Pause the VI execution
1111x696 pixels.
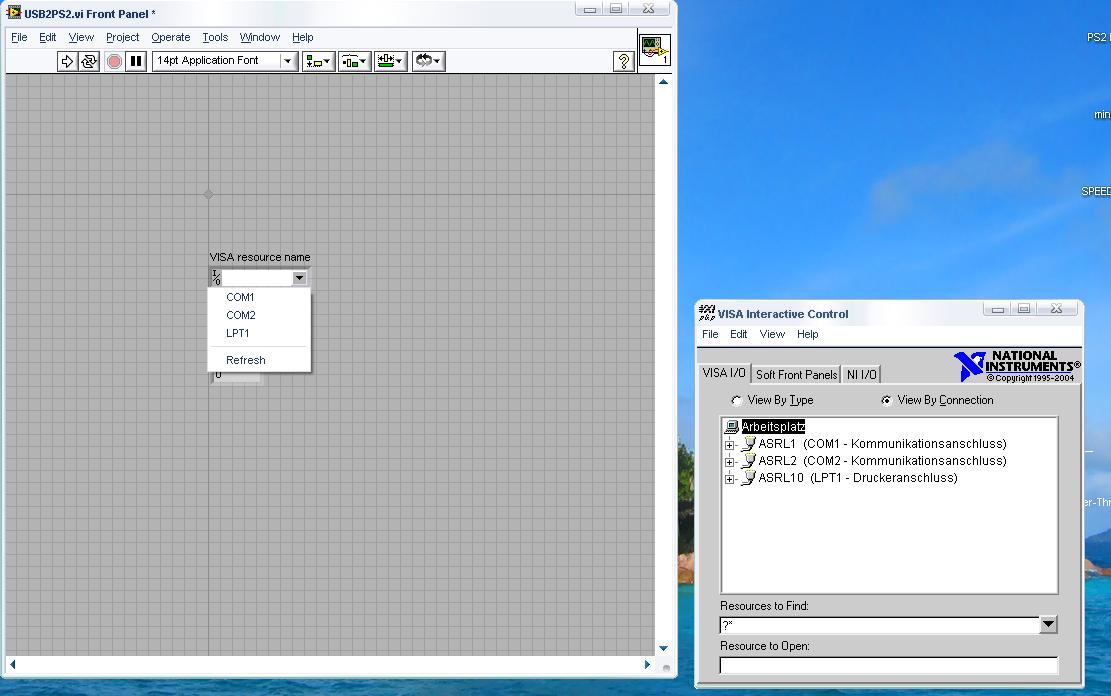pyautogui.click(x=136, y=61)
